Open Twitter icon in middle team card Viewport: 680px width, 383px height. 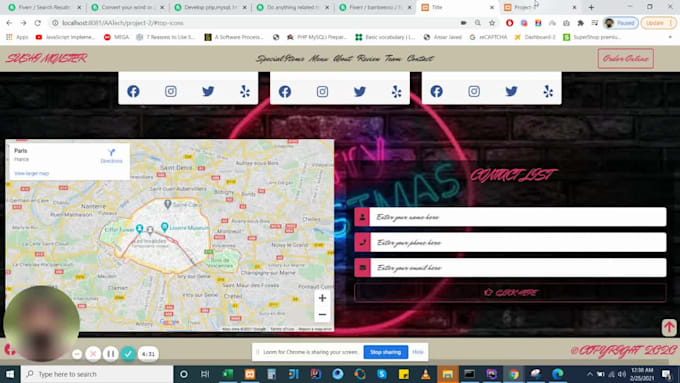tap(360, 92)
